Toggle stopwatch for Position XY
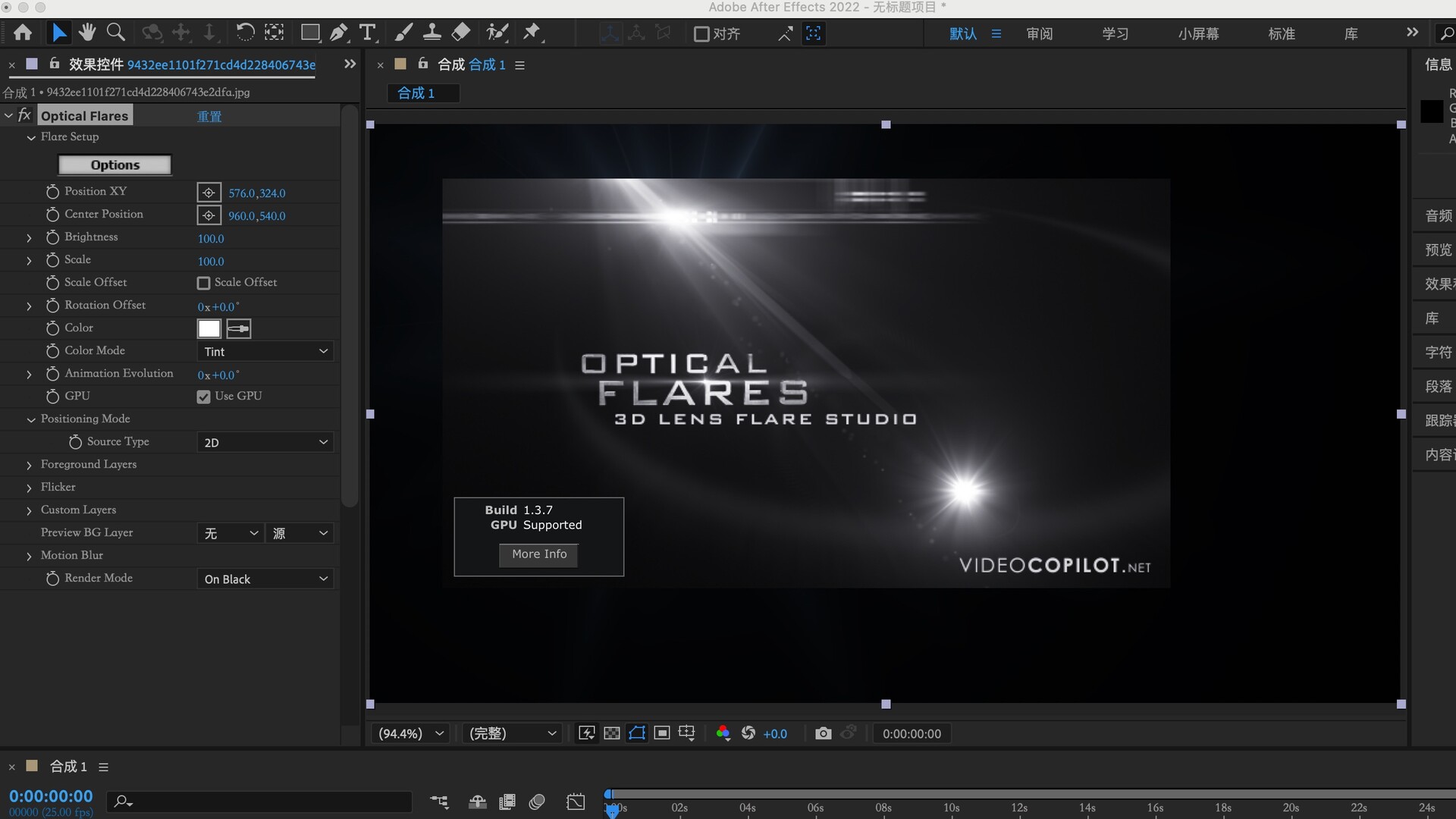This screenshot has width=1456, height=819. click(x=52, y=192)
